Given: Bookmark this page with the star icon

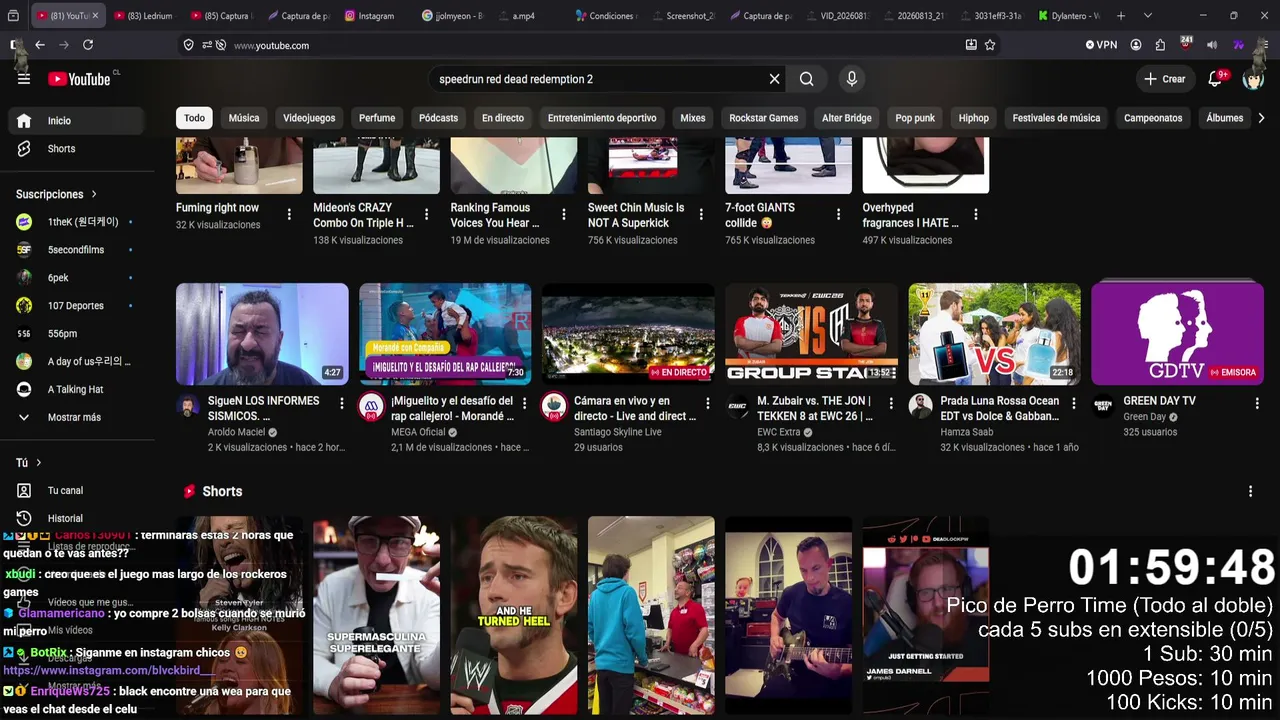Looking at the screenshot, I should click(x=990, y=45).
